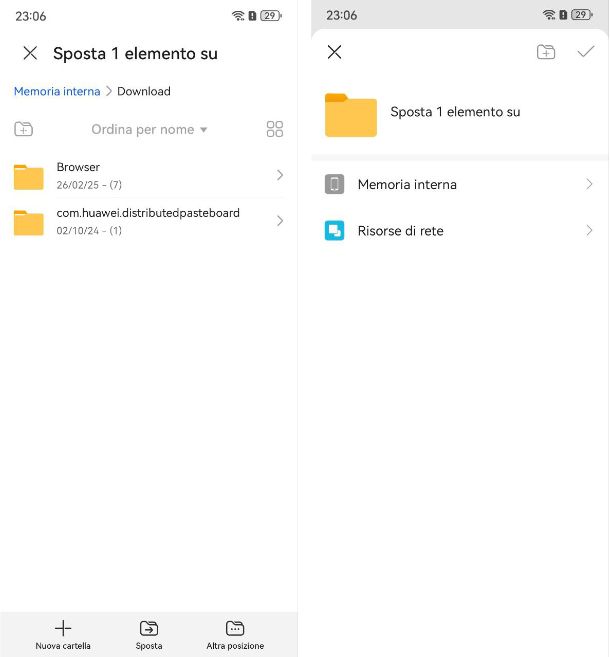Tap Altra posizione button

click(235, 635)
